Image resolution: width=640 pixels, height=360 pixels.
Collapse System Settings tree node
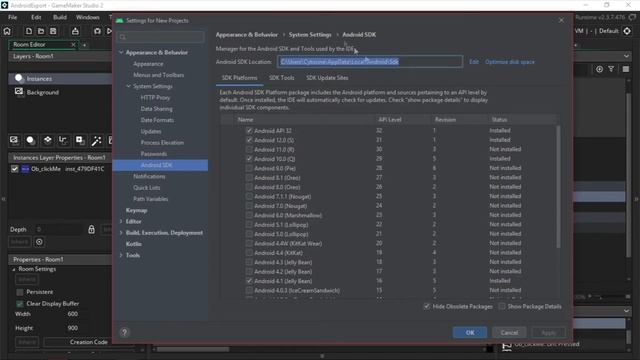(129, 86)
